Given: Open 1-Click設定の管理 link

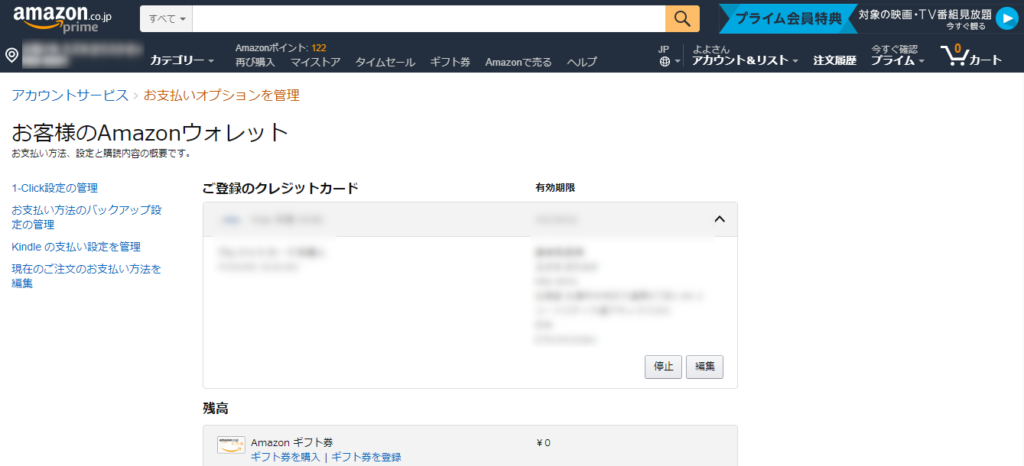Looking at the screenshot, I should (x=55, y=188).
